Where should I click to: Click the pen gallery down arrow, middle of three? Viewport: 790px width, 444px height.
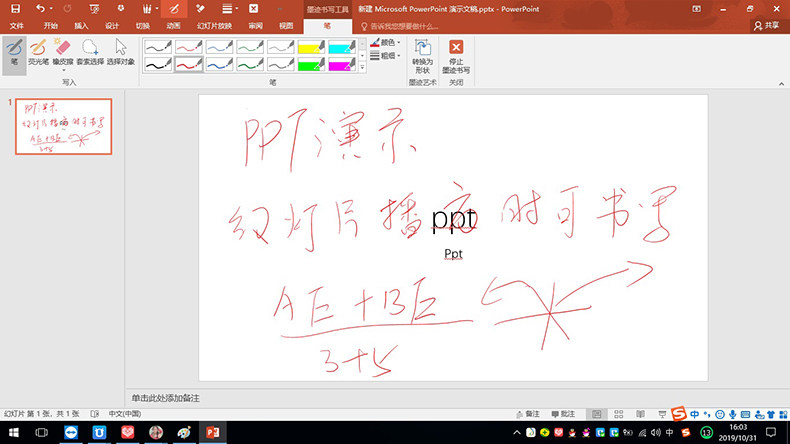(x=362, y=55)
